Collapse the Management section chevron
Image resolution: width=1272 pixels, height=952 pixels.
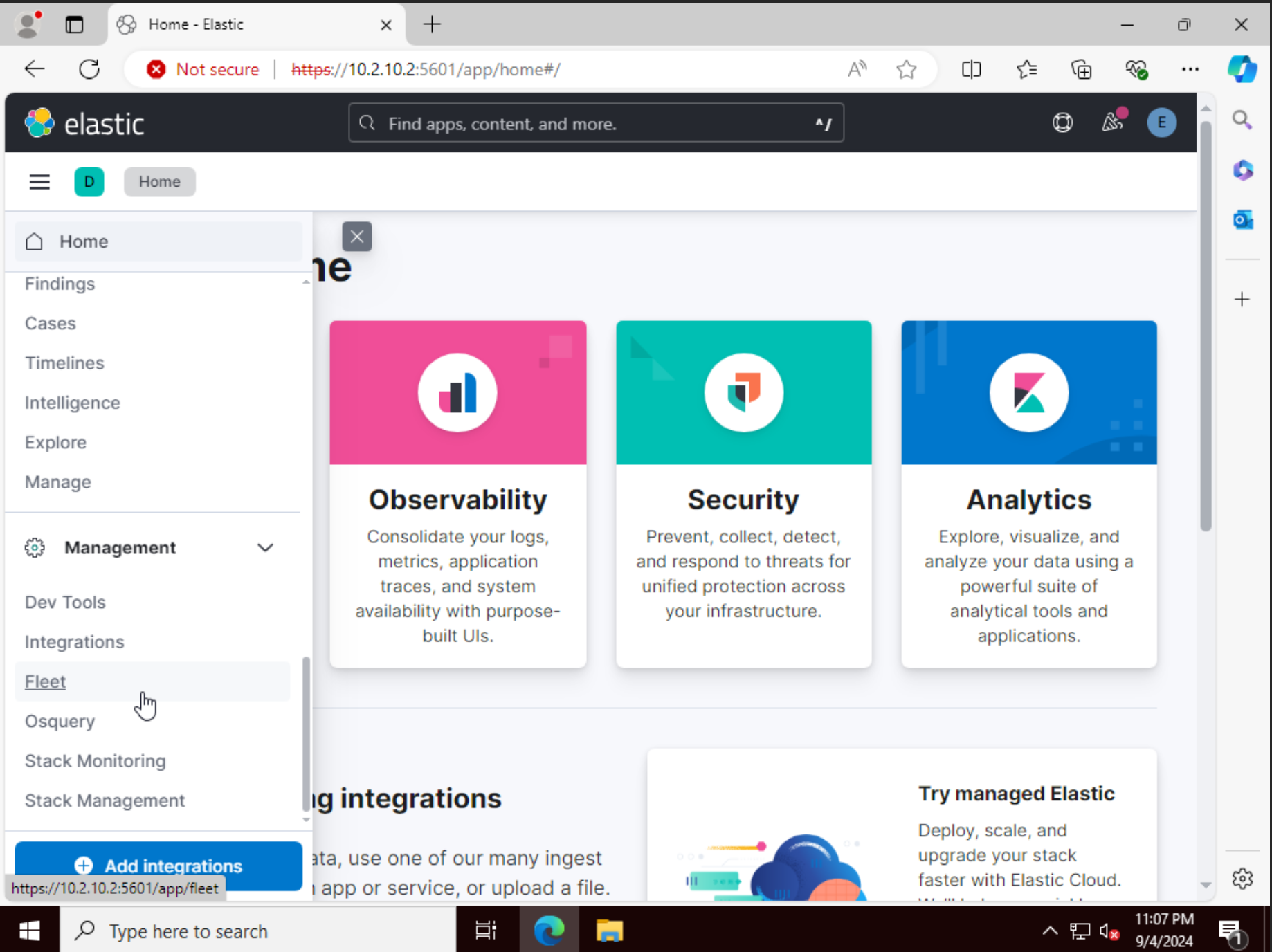pyautogui.click(x=265, y=548)
